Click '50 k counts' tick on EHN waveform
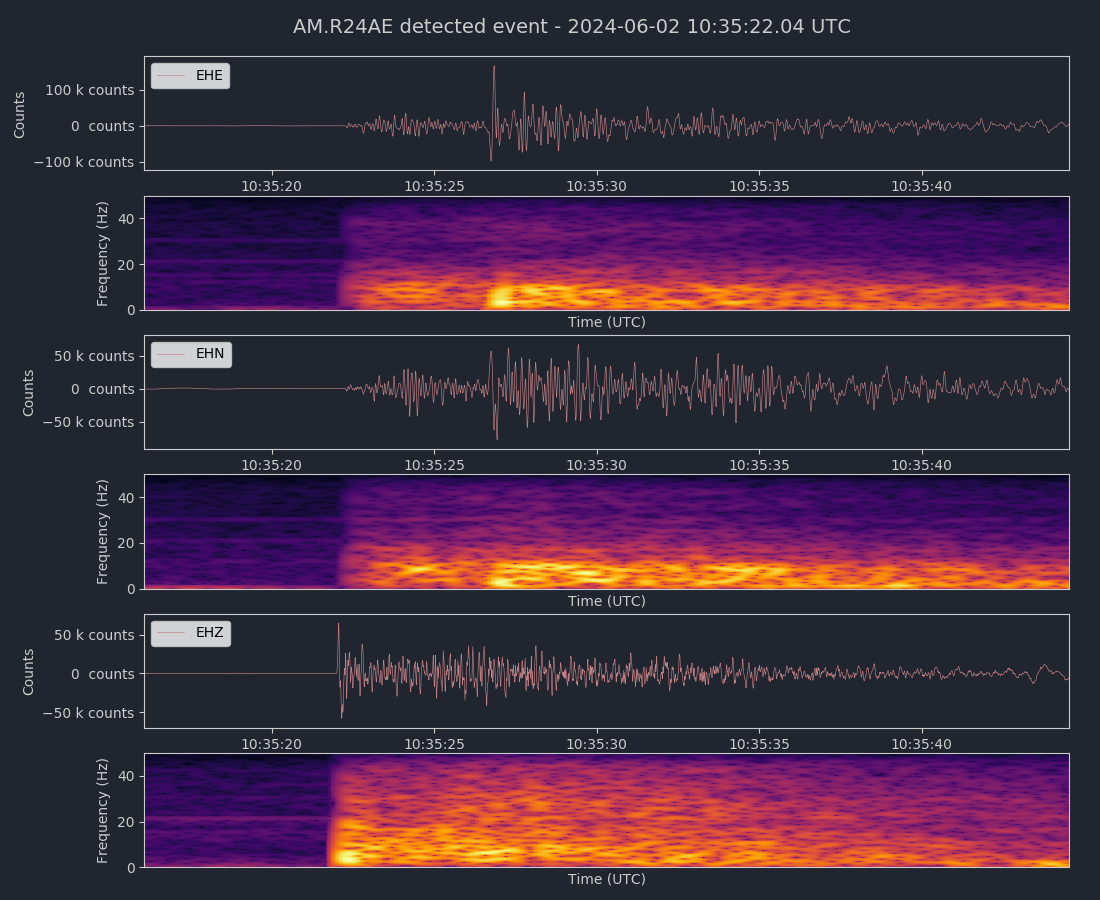 (x=94, y=356)
